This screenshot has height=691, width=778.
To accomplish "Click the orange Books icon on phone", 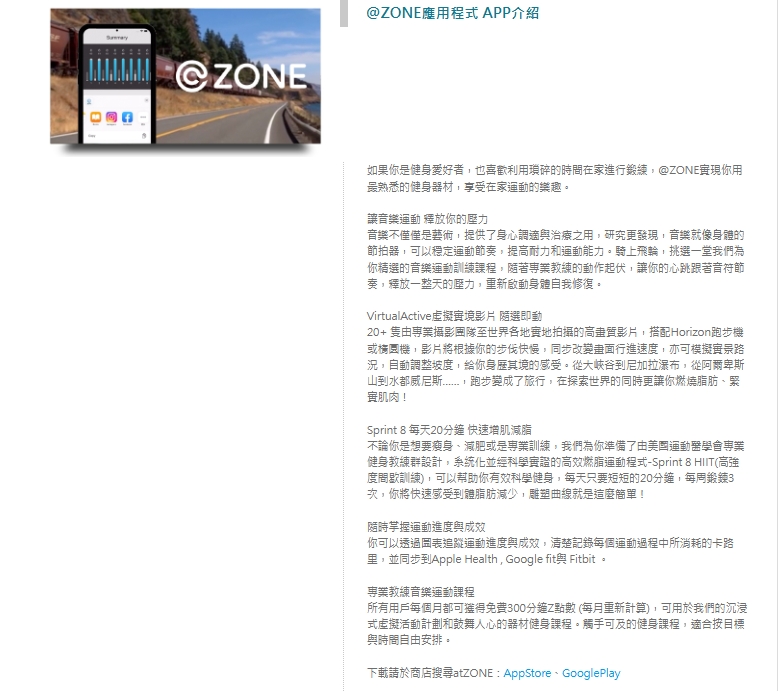I will coord(96,117).
